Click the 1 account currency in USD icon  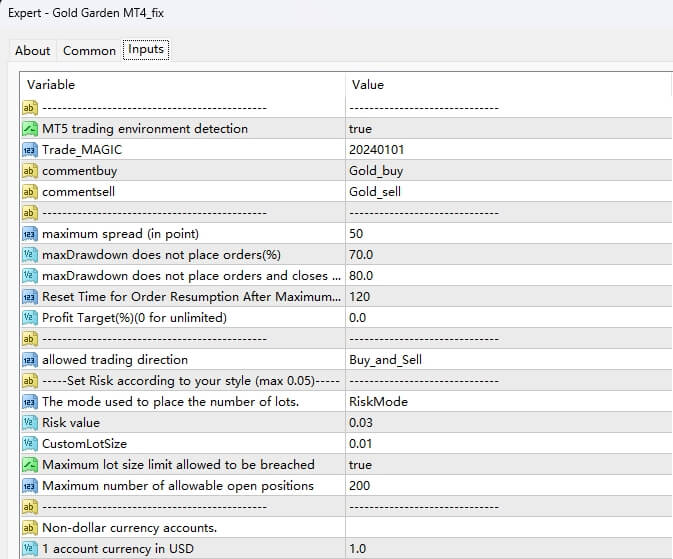coord(30,548)
